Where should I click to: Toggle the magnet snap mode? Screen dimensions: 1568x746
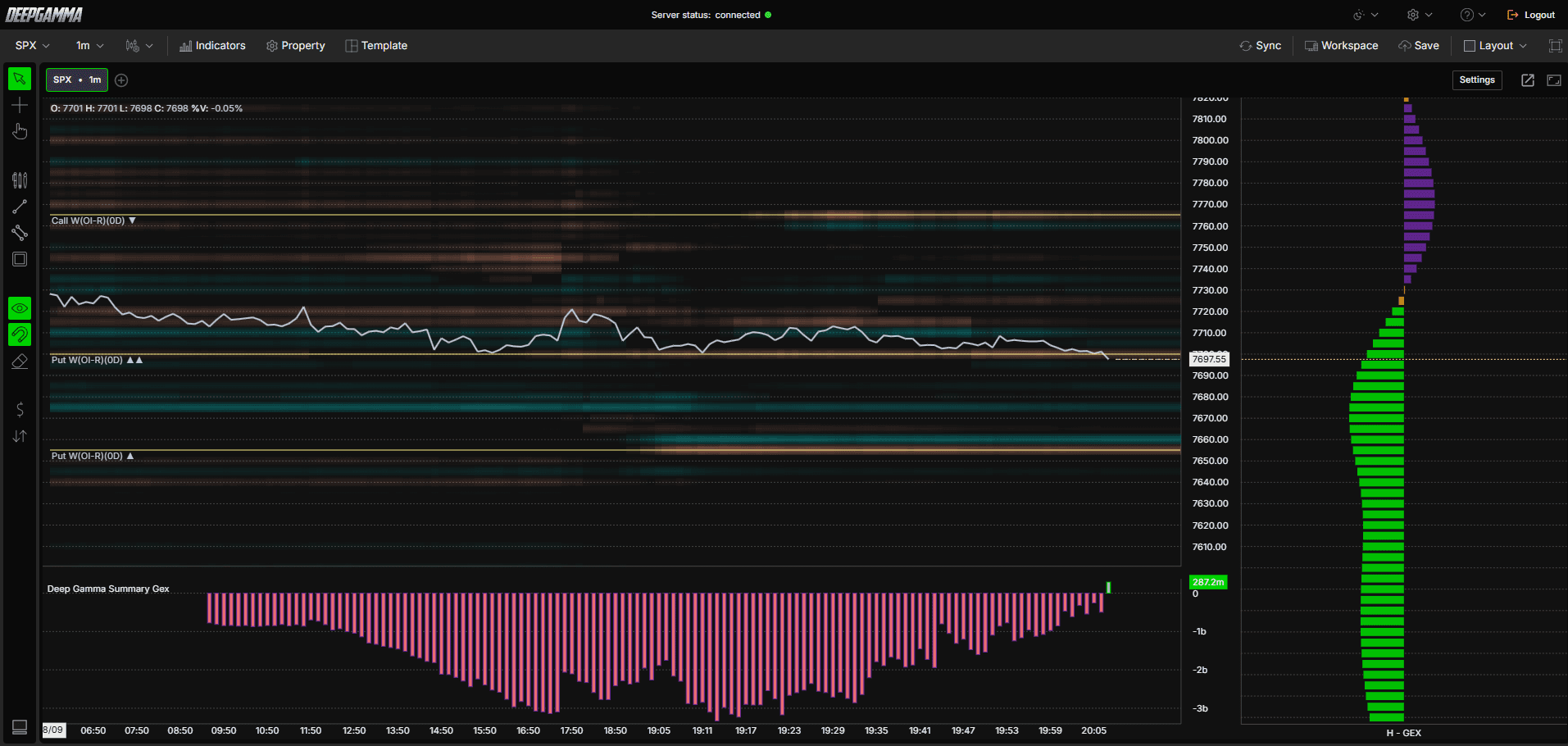pos(20,334)
